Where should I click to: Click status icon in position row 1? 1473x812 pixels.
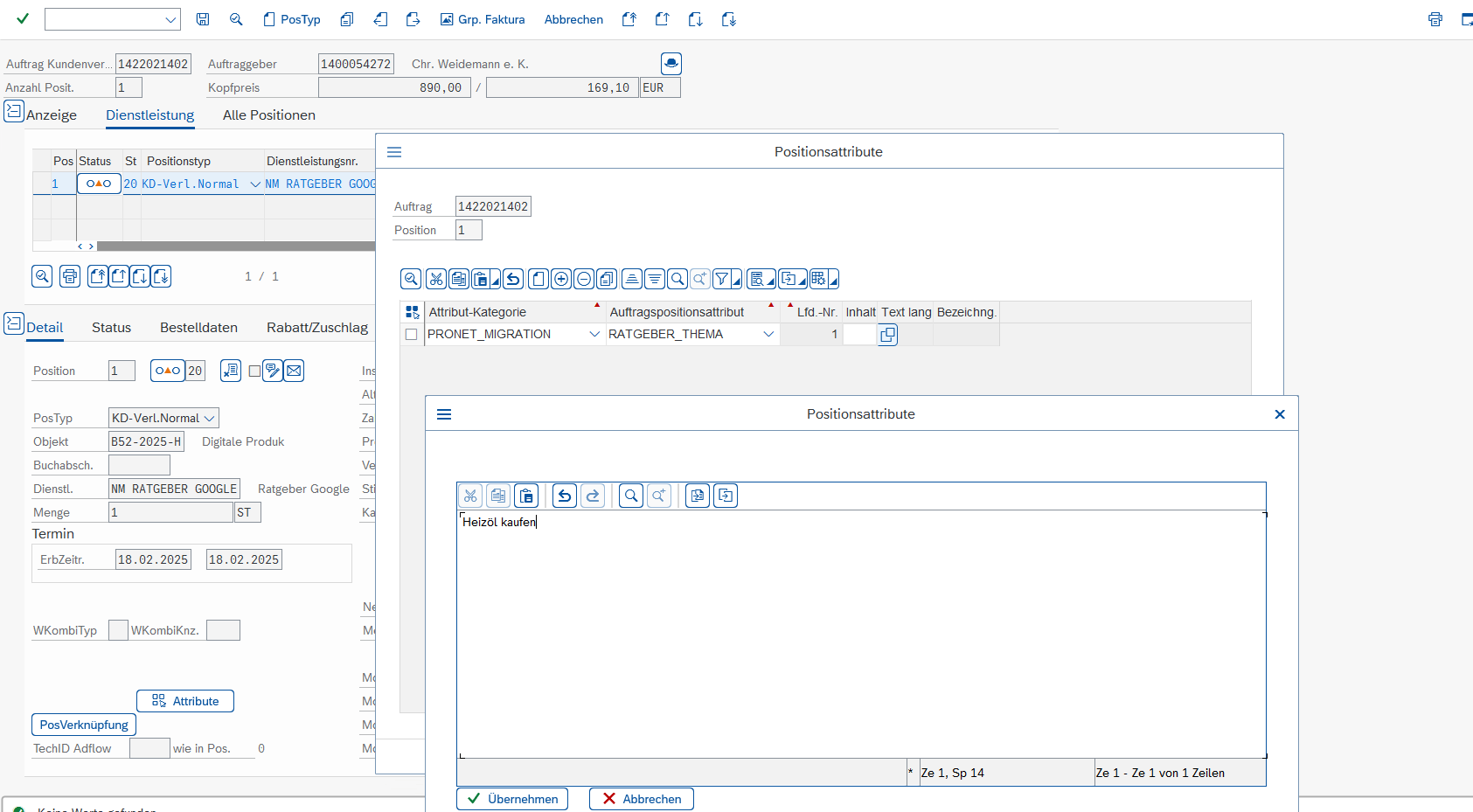tap(99, 184)
